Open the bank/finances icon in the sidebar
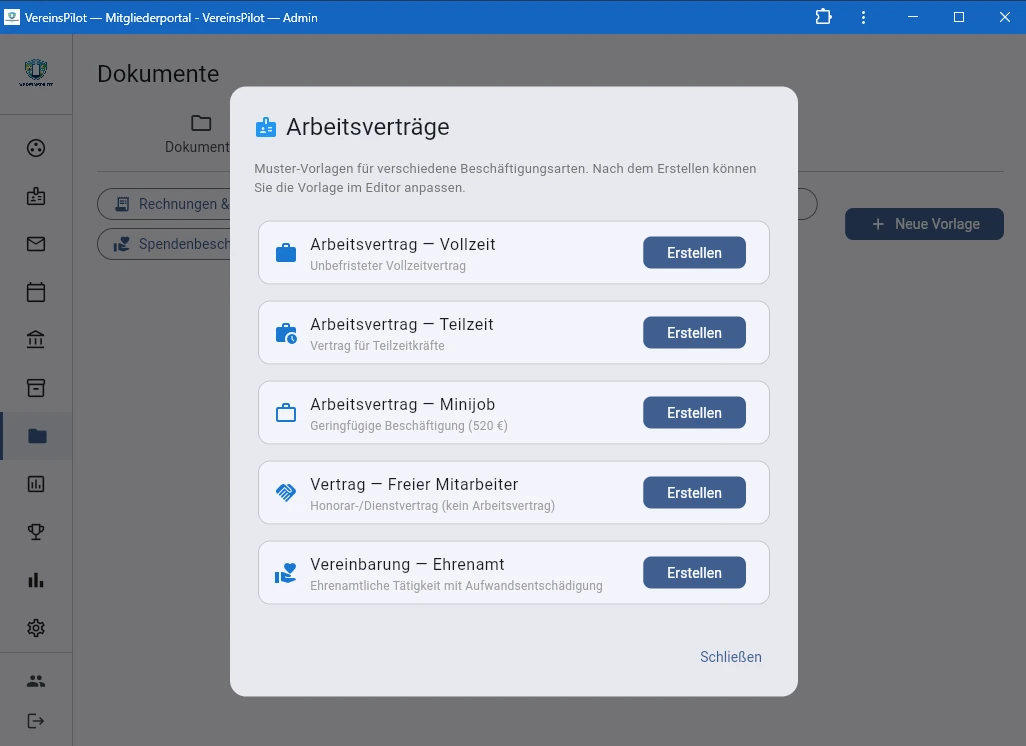The width and height of the screenshot is (1026, 746). 36,339
